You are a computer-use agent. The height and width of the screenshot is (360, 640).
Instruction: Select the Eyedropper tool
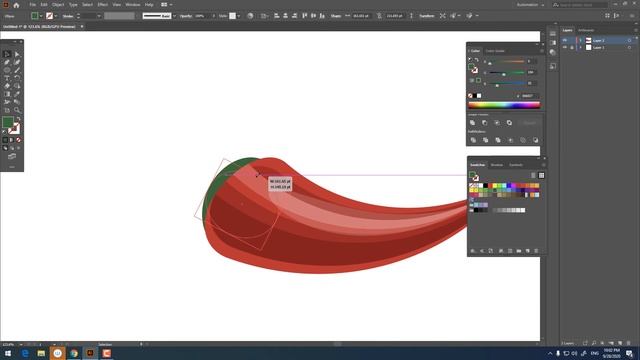(17, 94)
